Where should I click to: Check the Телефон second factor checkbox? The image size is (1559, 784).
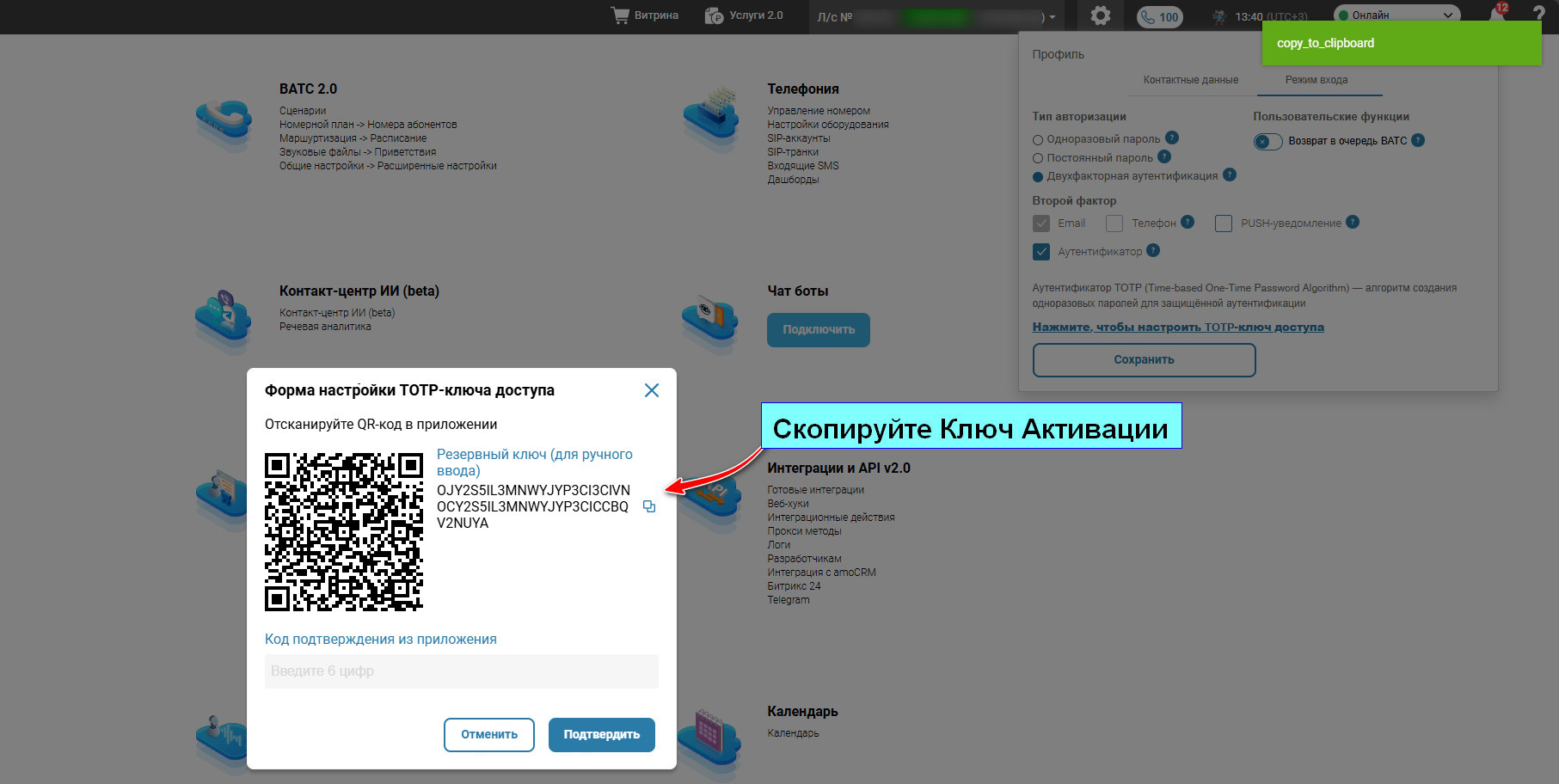click(1114, 224)
